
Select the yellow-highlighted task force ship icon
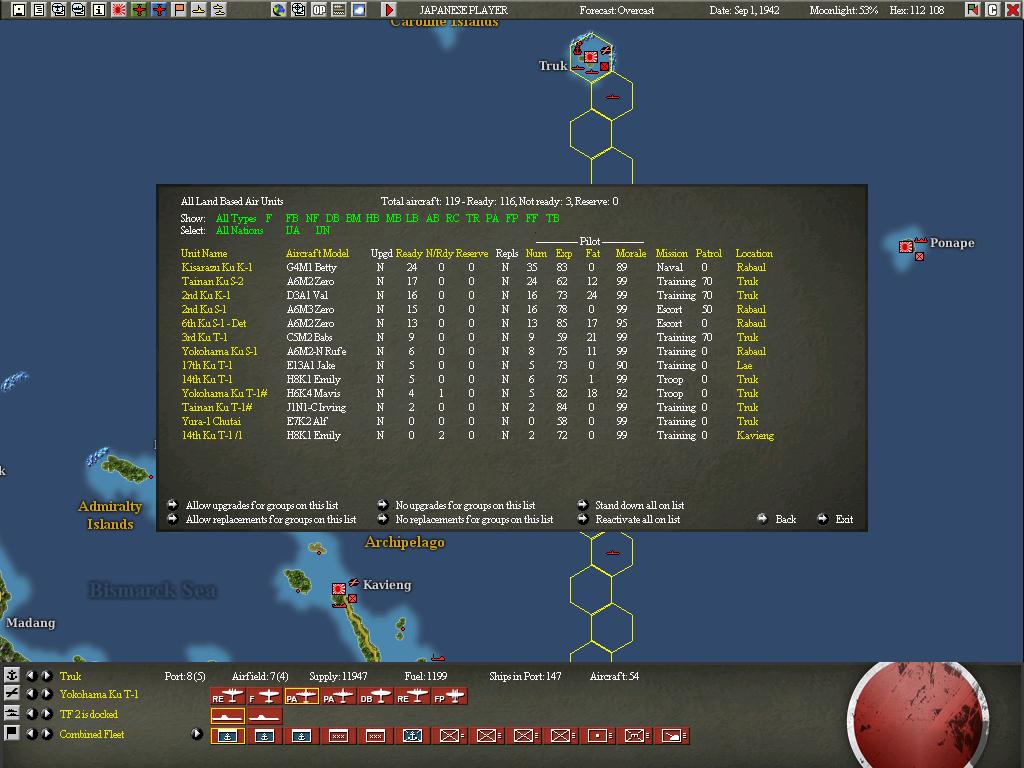(227, 716)
